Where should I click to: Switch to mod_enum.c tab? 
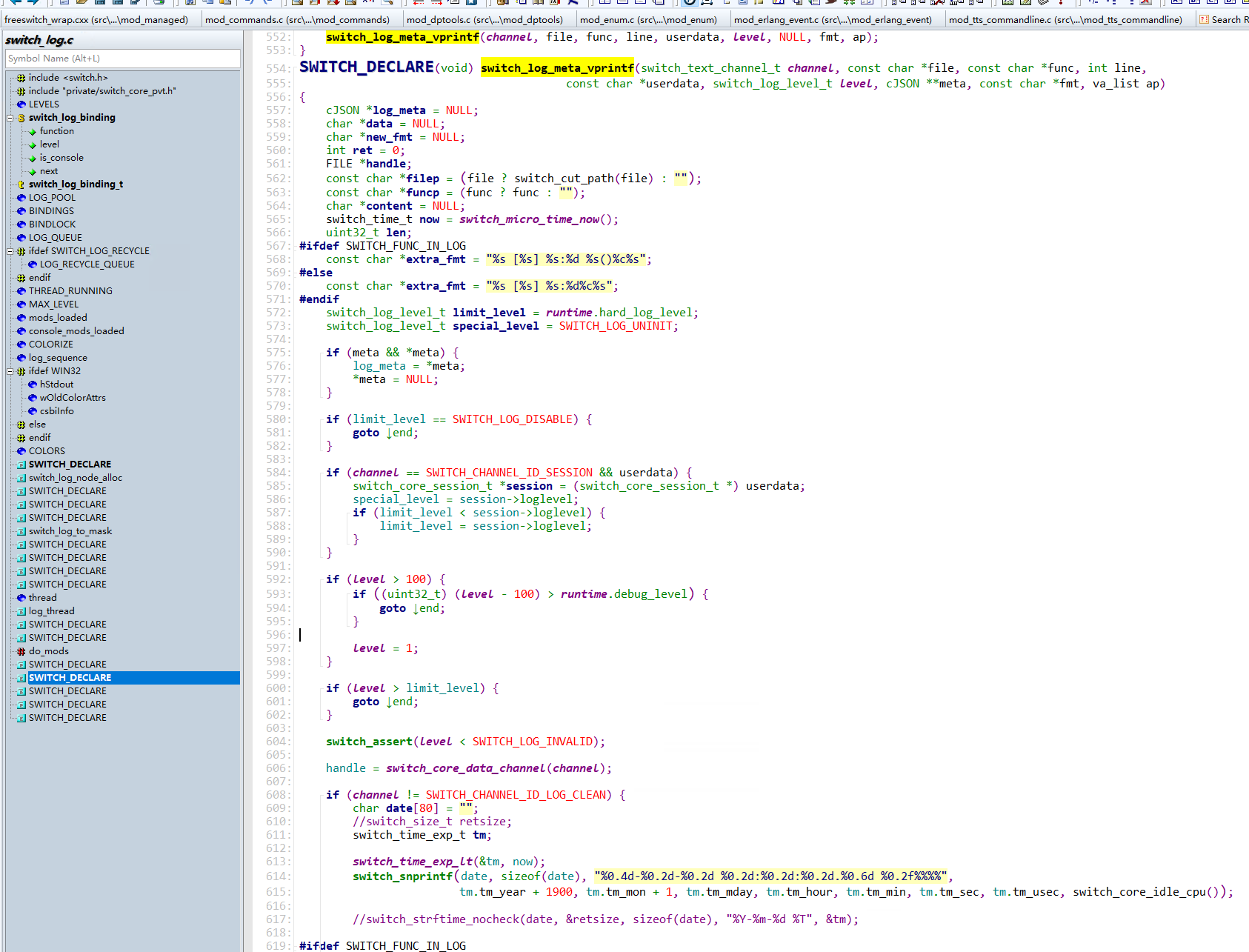[648, 20]
